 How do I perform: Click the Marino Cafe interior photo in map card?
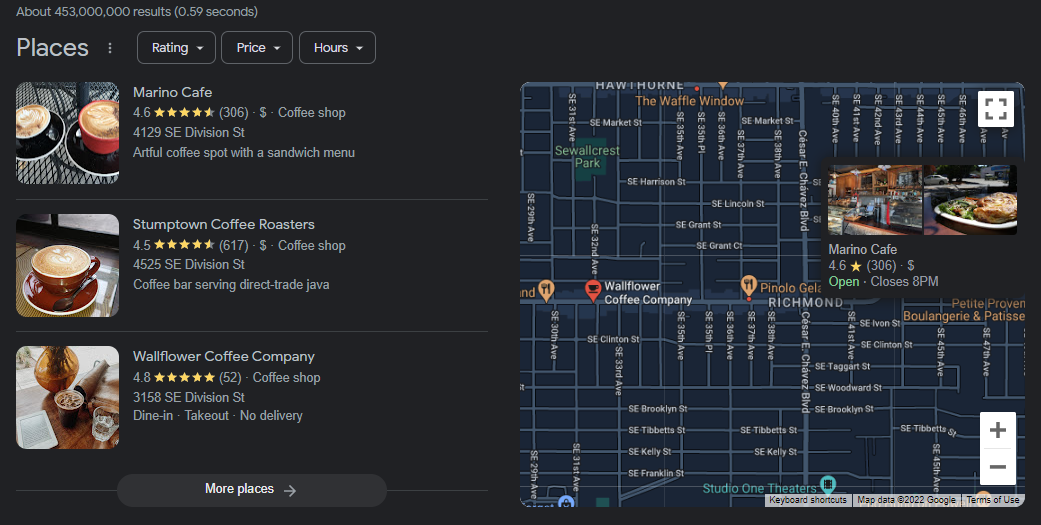click(x=875, y=200)
